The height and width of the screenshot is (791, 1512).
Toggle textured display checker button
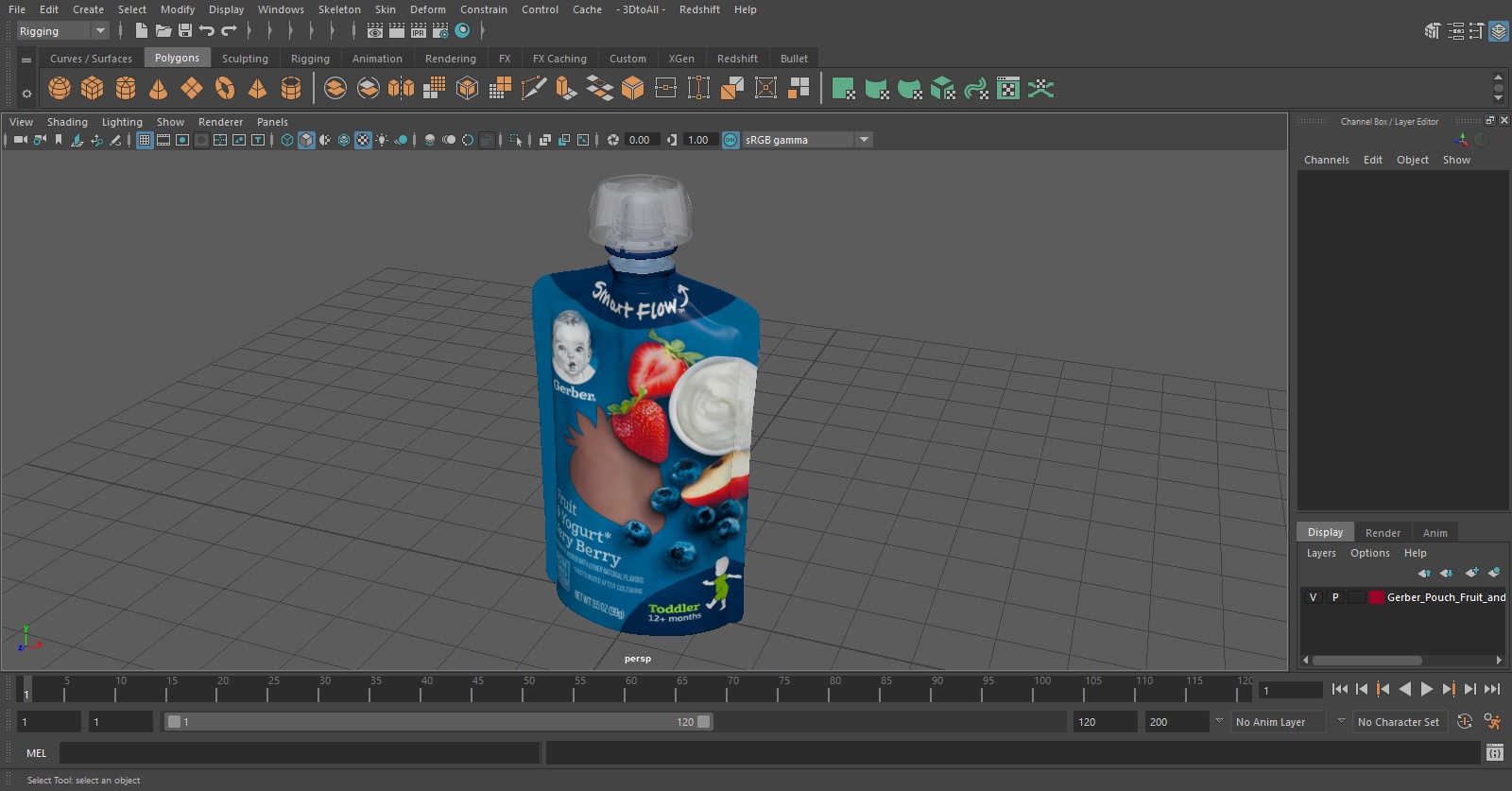tap(363, 140)
